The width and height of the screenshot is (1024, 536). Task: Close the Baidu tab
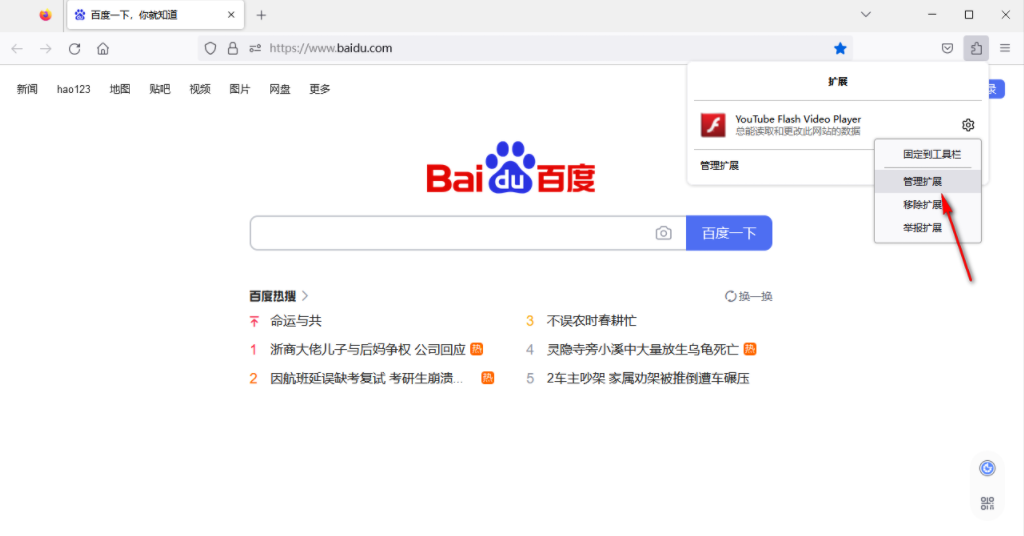click(231, 15)
